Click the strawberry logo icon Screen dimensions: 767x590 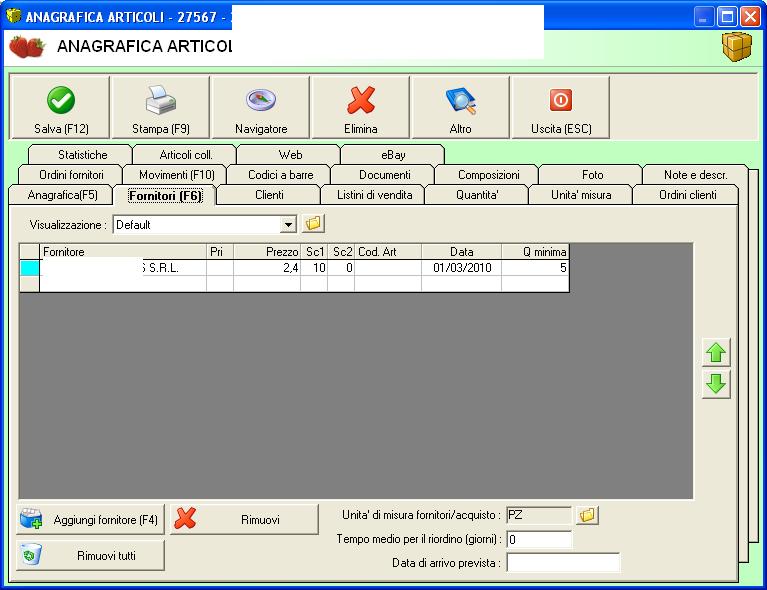click(x=27, y=47)
